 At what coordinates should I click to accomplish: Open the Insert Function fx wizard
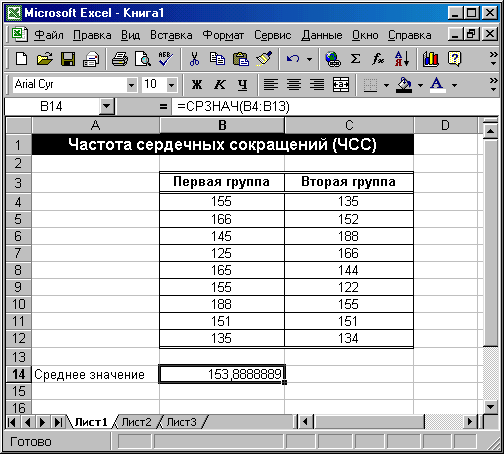click(378, 59)
